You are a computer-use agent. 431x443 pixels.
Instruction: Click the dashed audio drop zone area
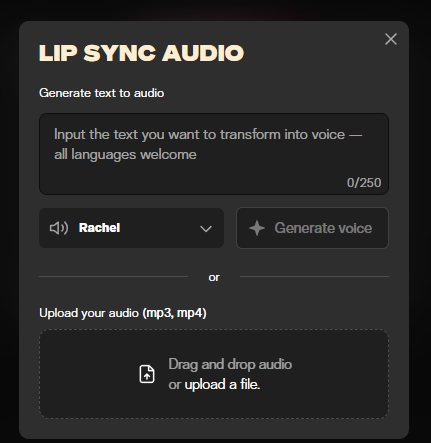[x=214, y=374]
